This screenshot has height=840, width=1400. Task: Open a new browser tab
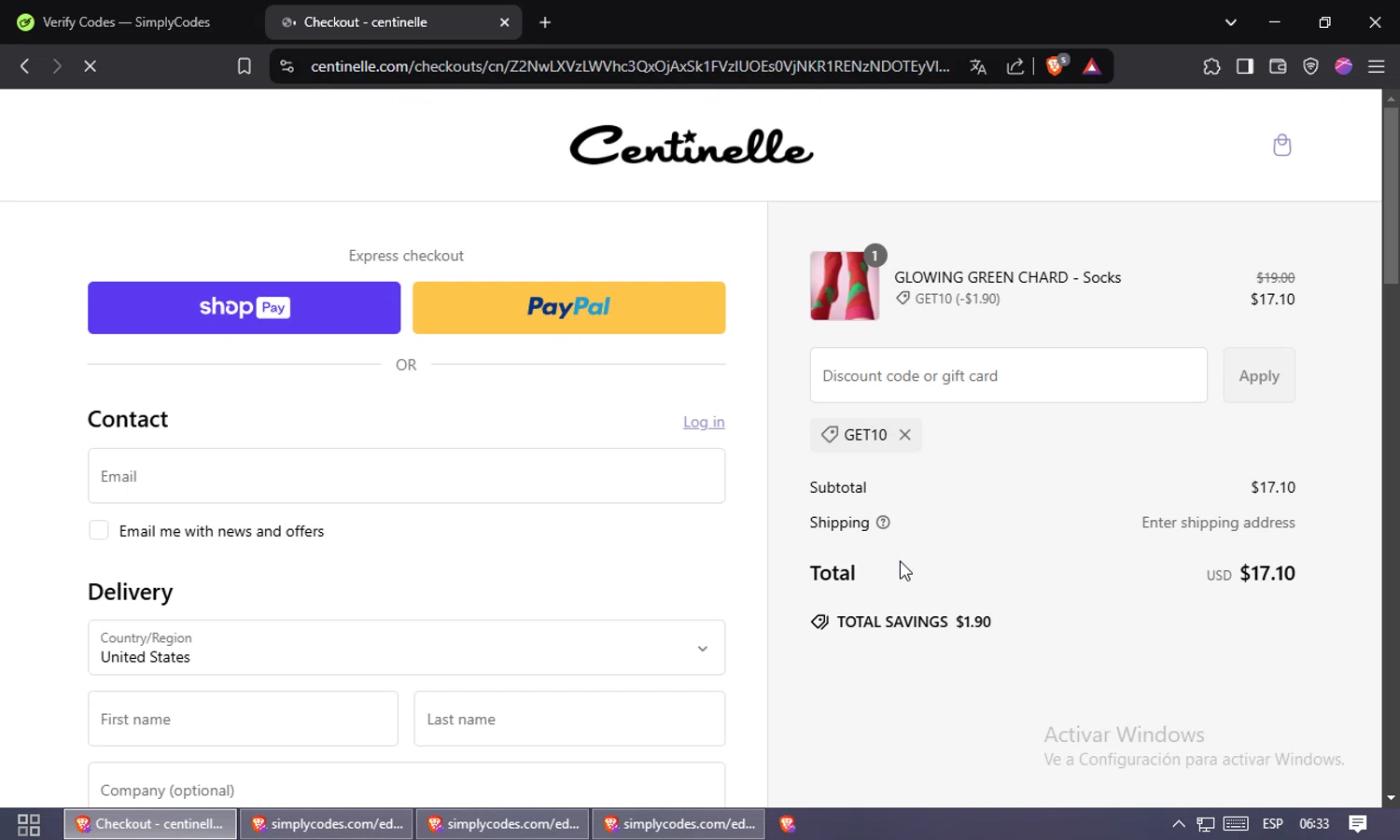[545, 22]
